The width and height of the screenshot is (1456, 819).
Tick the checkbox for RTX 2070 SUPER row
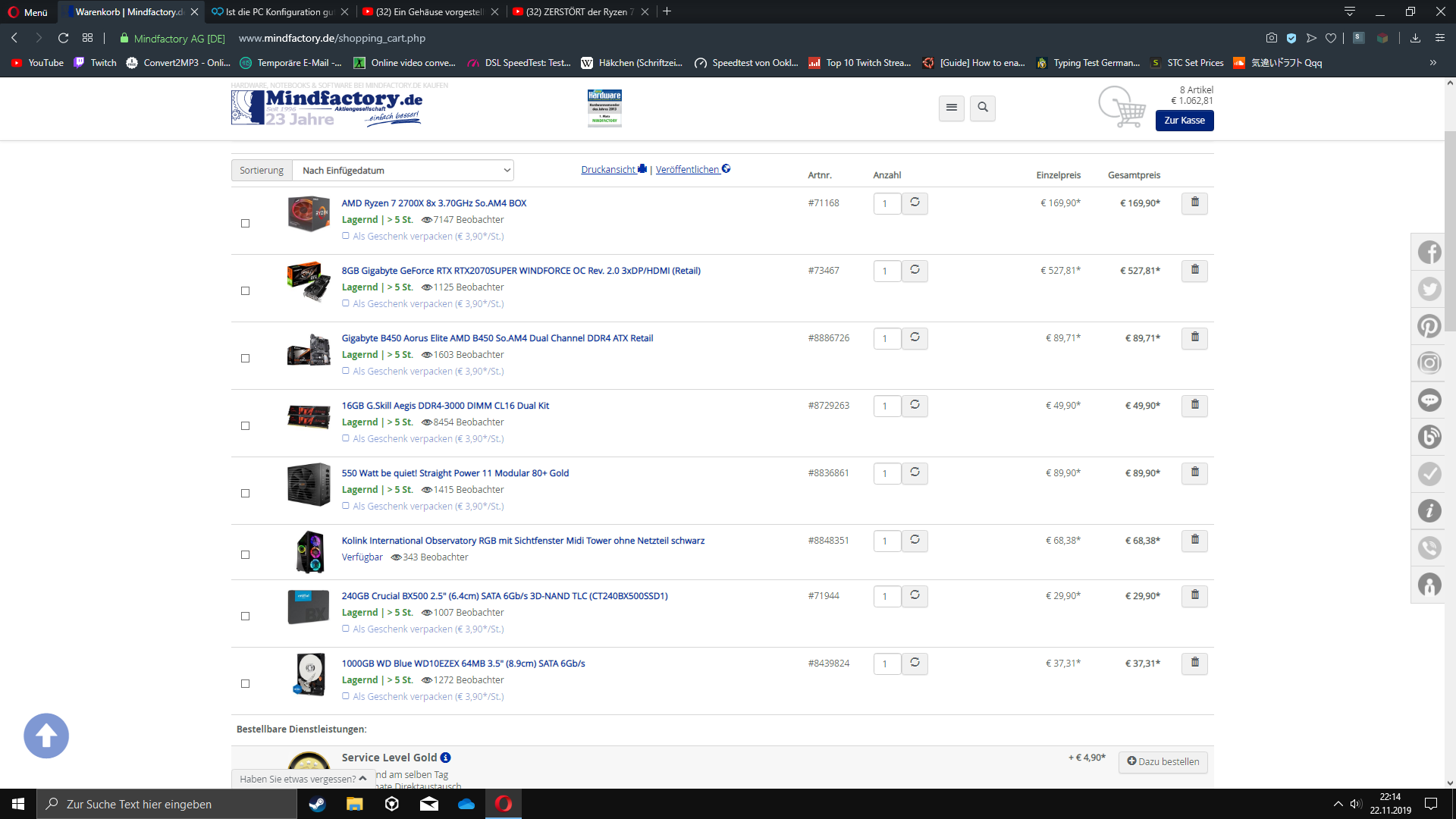pyautogui.click(x=245, y=290)
